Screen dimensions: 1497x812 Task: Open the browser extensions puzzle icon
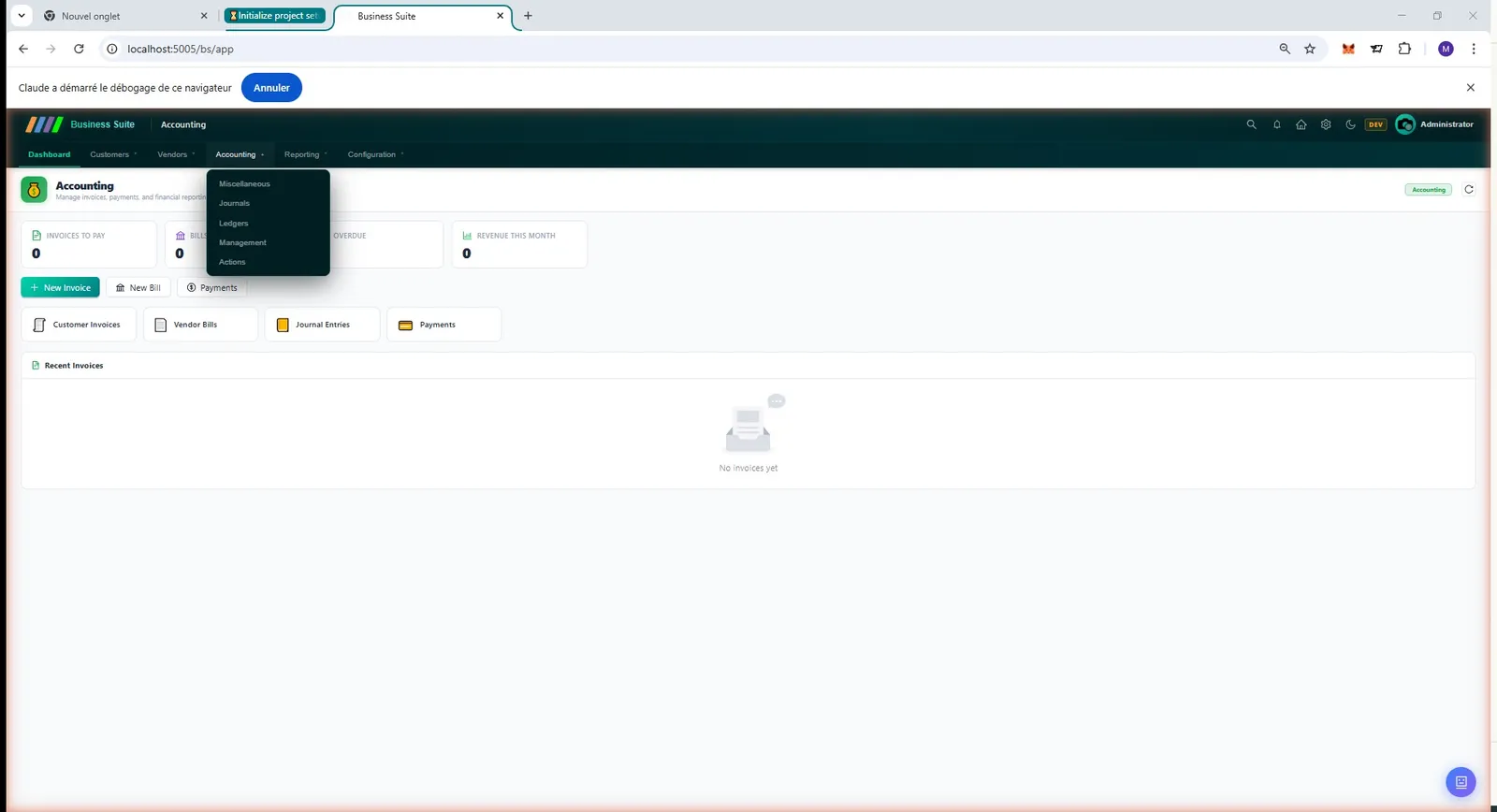pos(1404,49)
